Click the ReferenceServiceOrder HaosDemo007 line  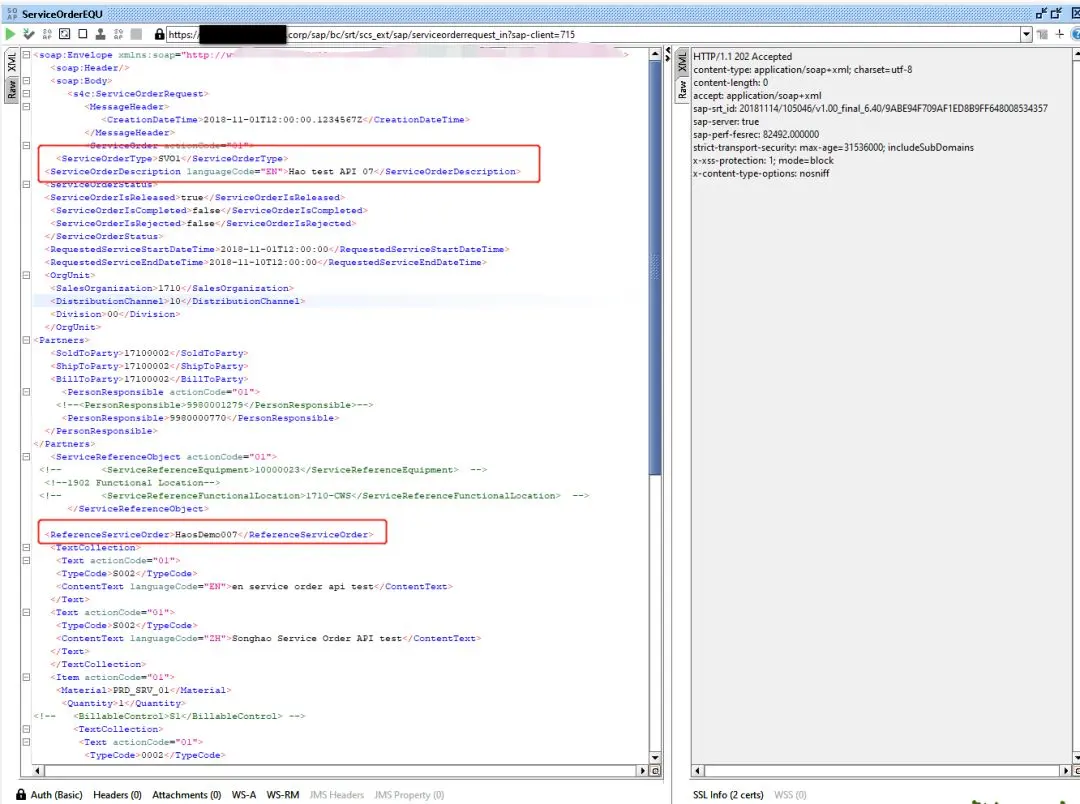click(x=211, y=535)
